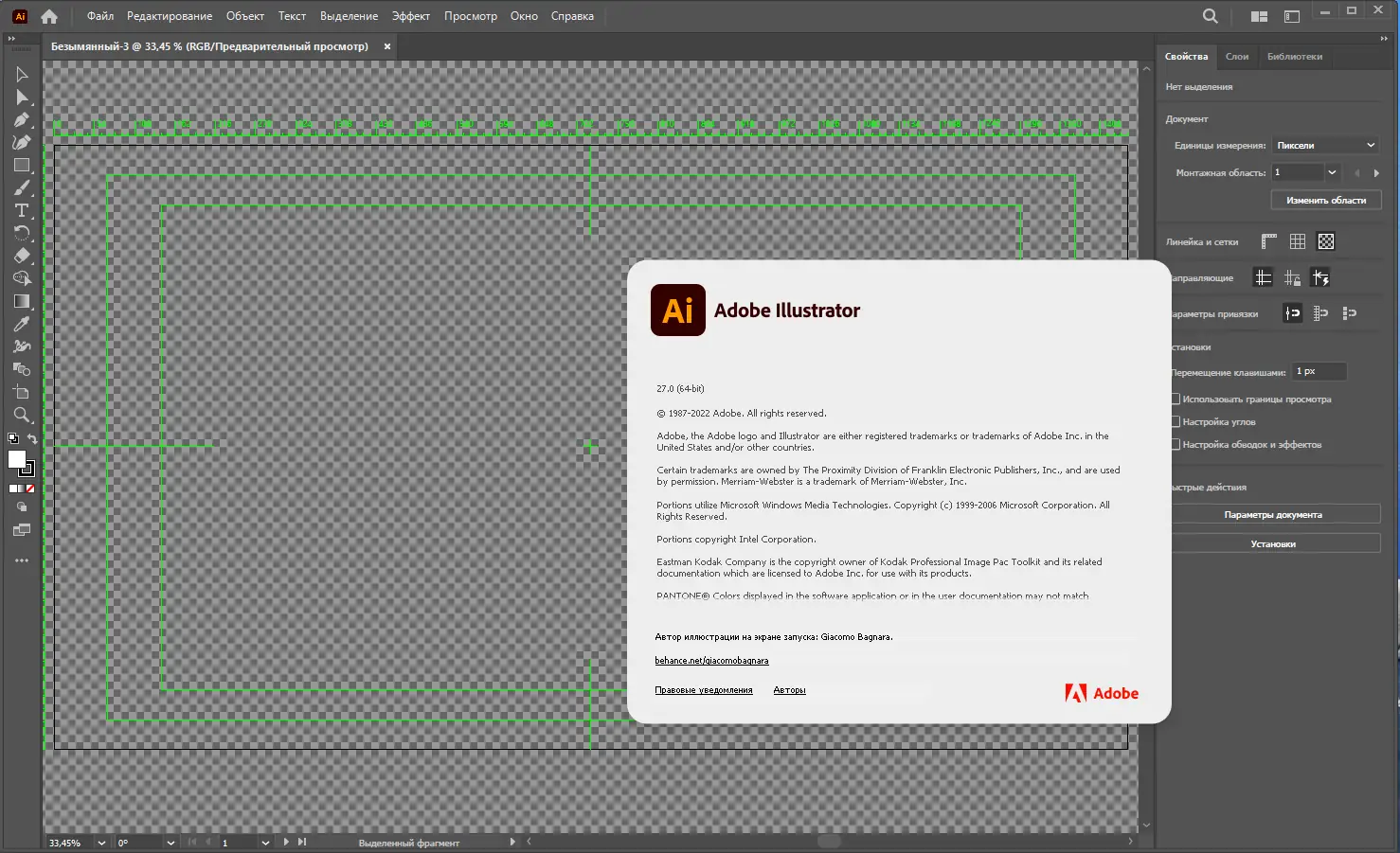Select the Pen tool
This screenshot has width=1400, height=853.
click(22, 120)
